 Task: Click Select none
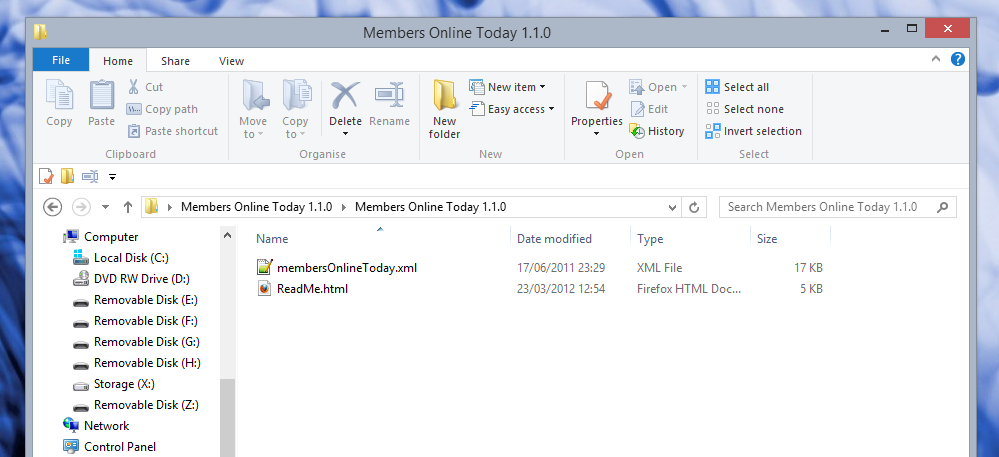(x=745, y=109)
